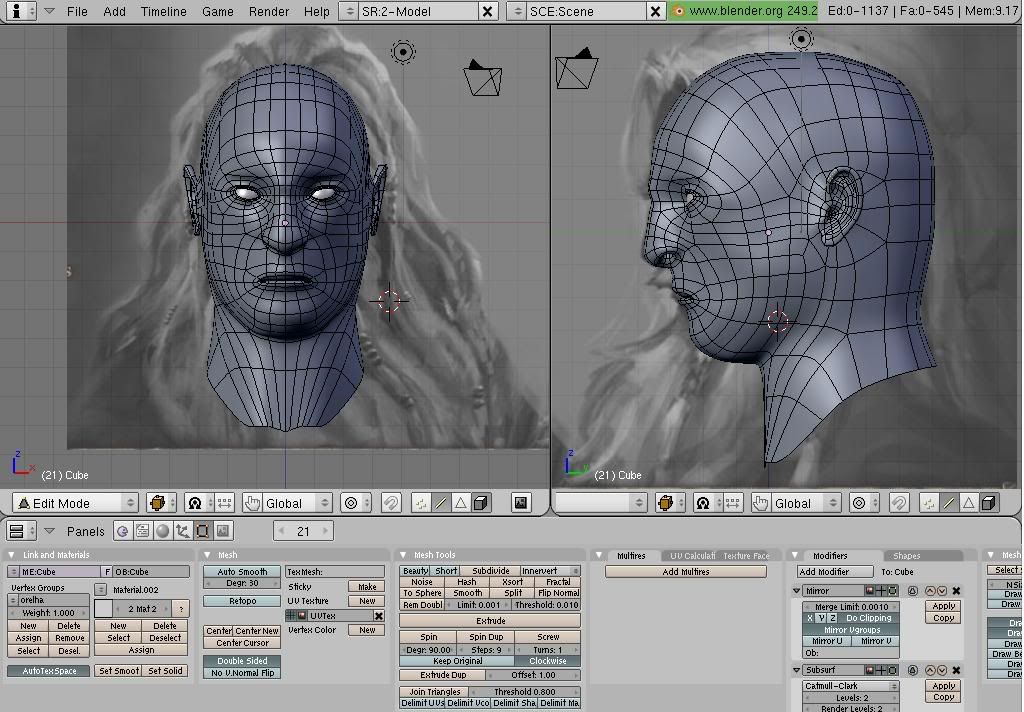Toggle Double Sided in Mesh panel

click(242, 661)
